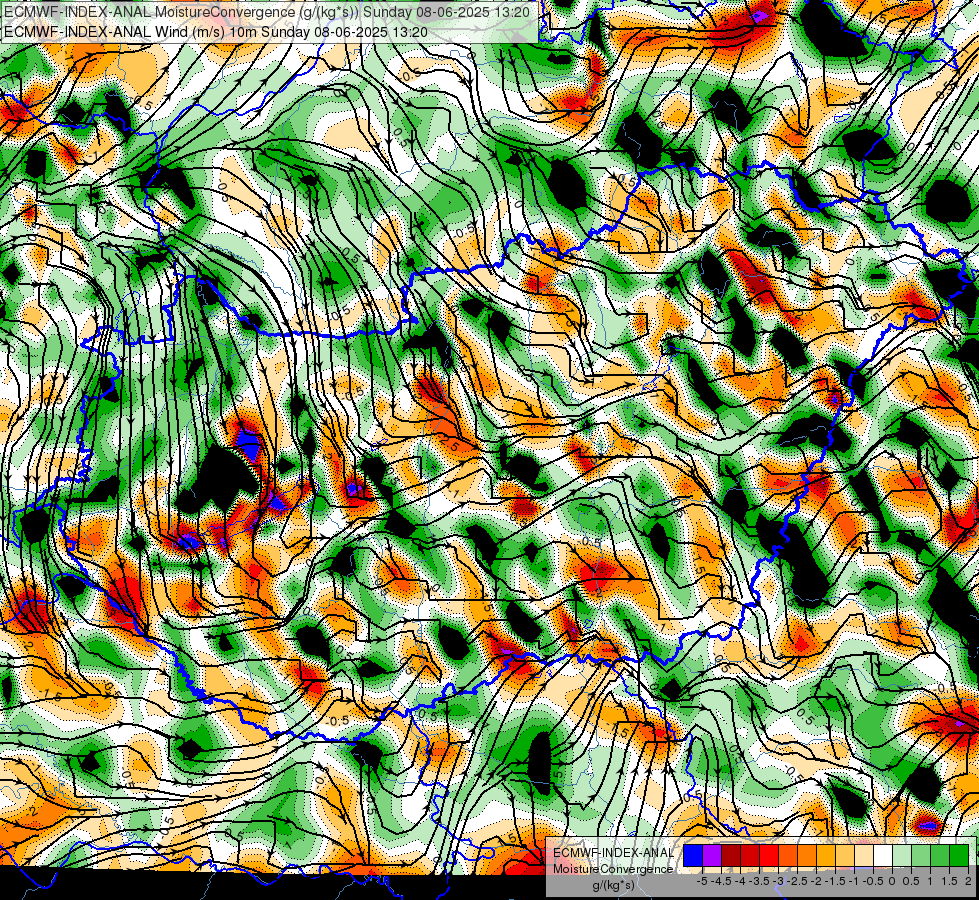979x900 pixels.
Task: Click the -1 legend tick label
Action: point(854,881)
